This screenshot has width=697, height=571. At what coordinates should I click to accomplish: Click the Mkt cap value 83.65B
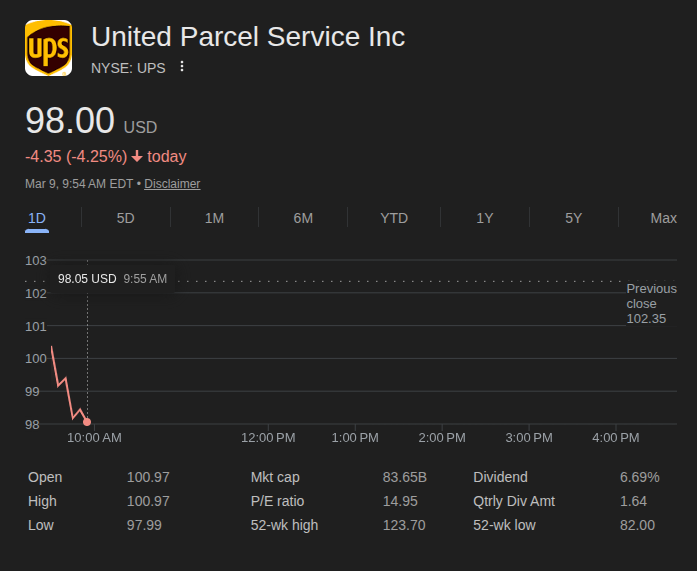(x=405, y=477)
